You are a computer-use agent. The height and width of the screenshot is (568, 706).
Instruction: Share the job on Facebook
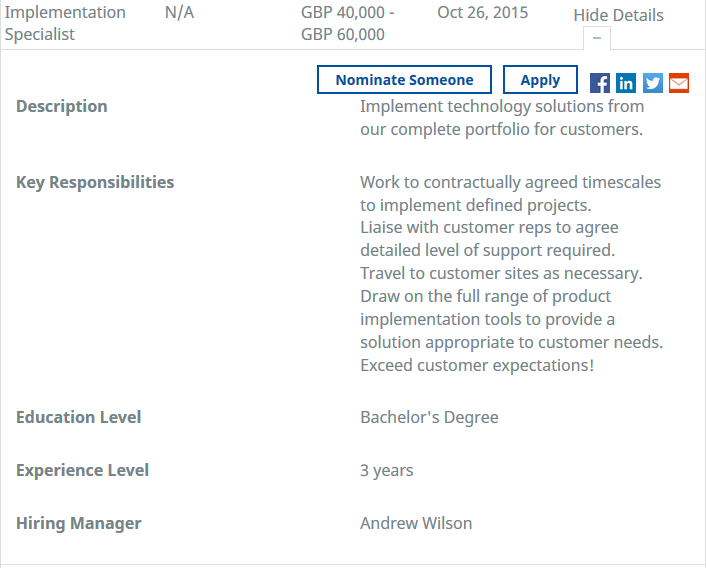click(600, 83)
